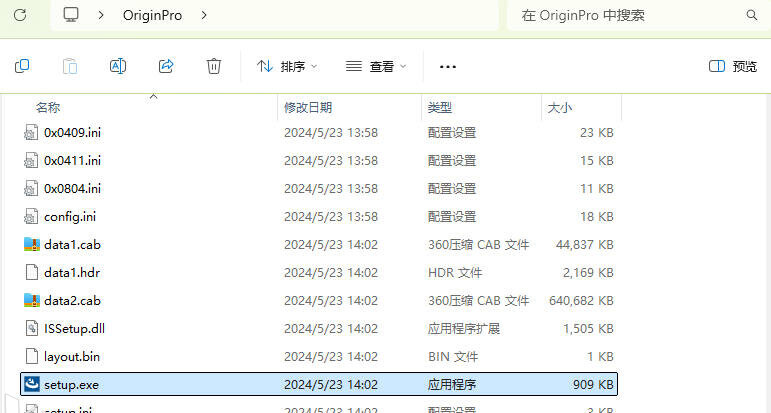Click the Share icon in toolbar
This screenshot has width=771, height=413.
coord(166,66)
